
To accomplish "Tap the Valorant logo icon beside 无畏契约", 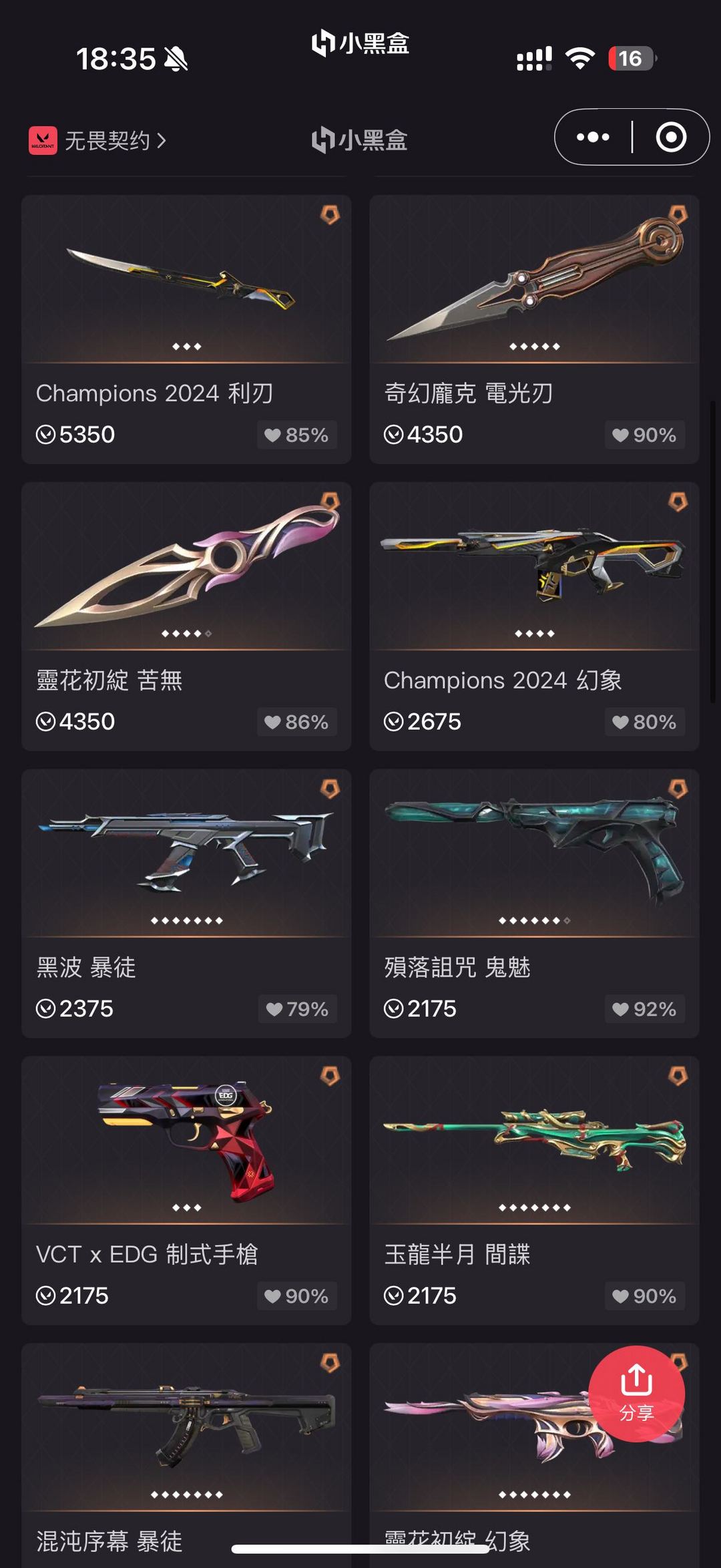I will point(43,140).
